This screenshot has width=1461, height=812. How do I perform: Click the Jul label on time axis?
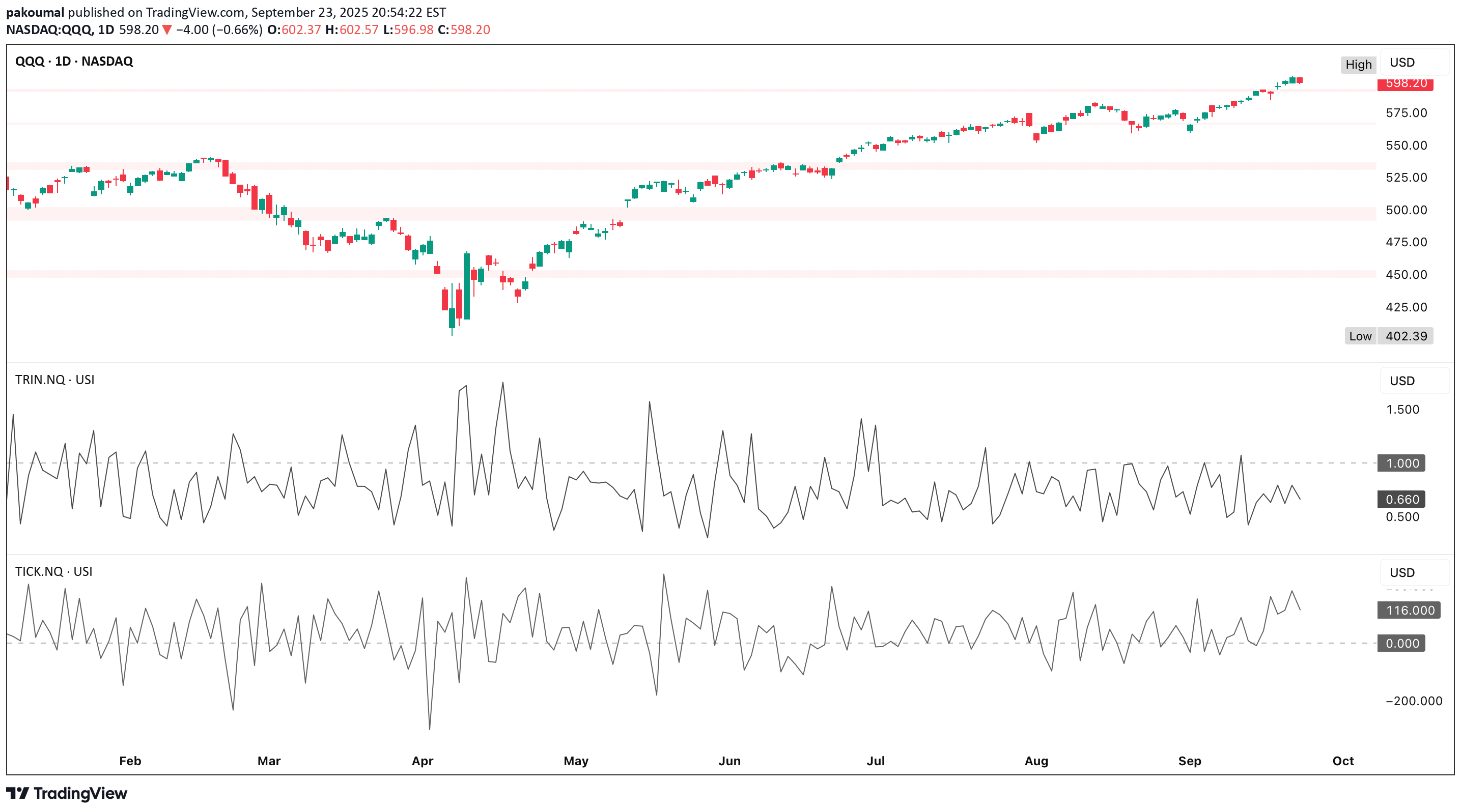876,761
